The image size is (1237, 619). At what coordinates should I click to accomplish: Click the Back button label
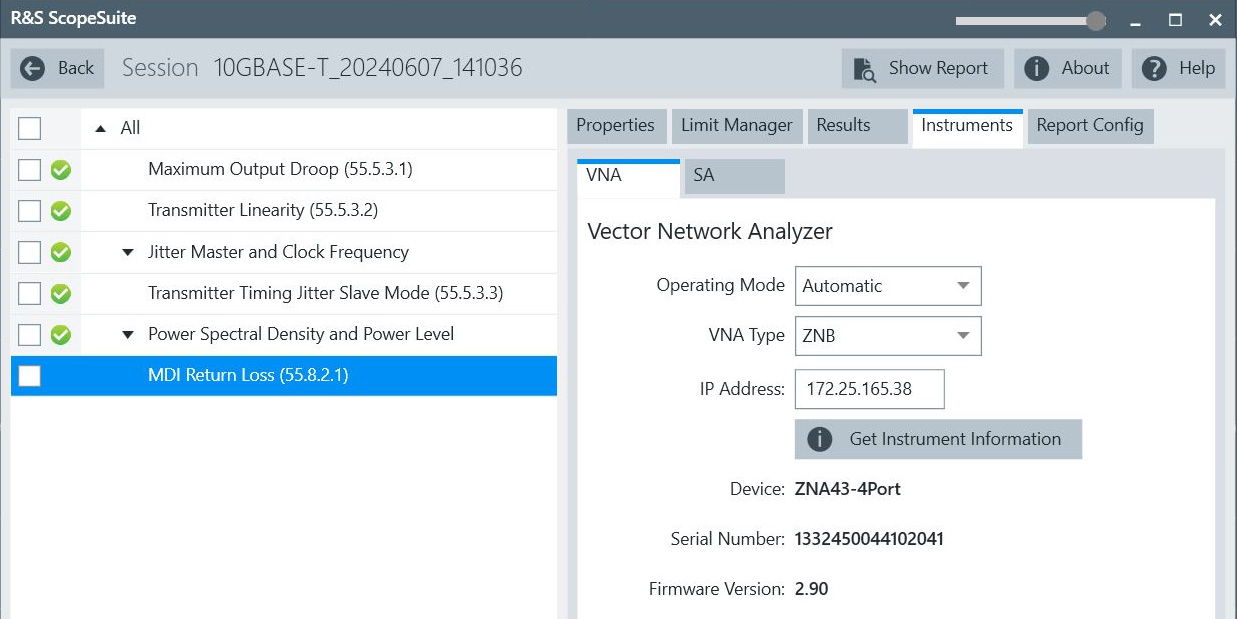(x=76, y=68)
